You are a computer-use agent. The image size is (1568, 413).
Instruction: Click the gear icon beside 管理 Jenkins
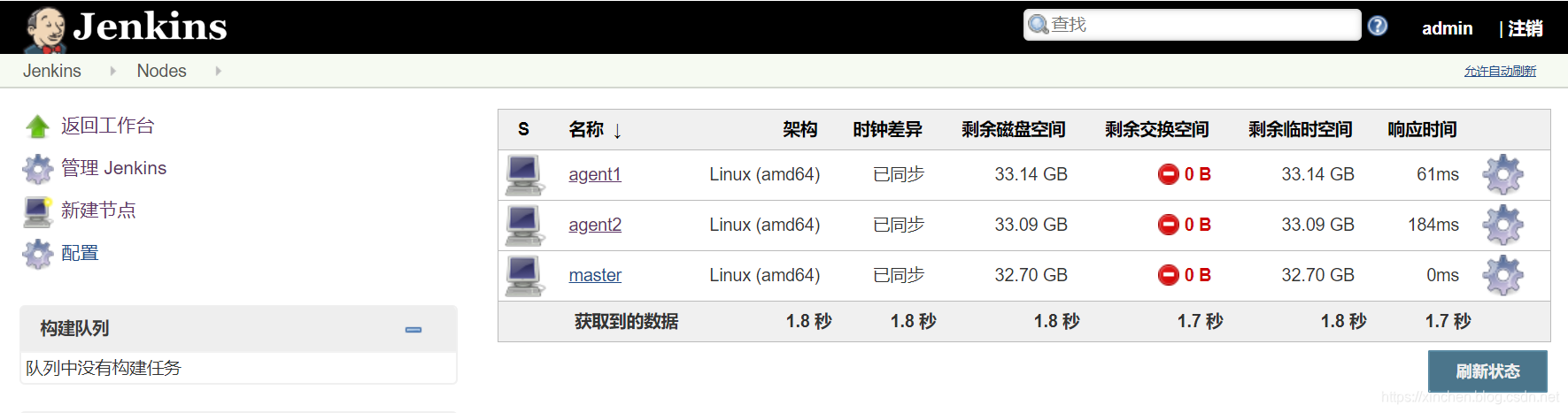37,168
